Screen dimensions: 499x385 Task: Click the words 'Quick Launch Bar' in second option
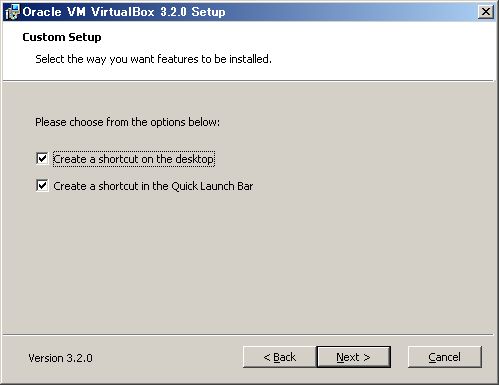click(212, 186)
